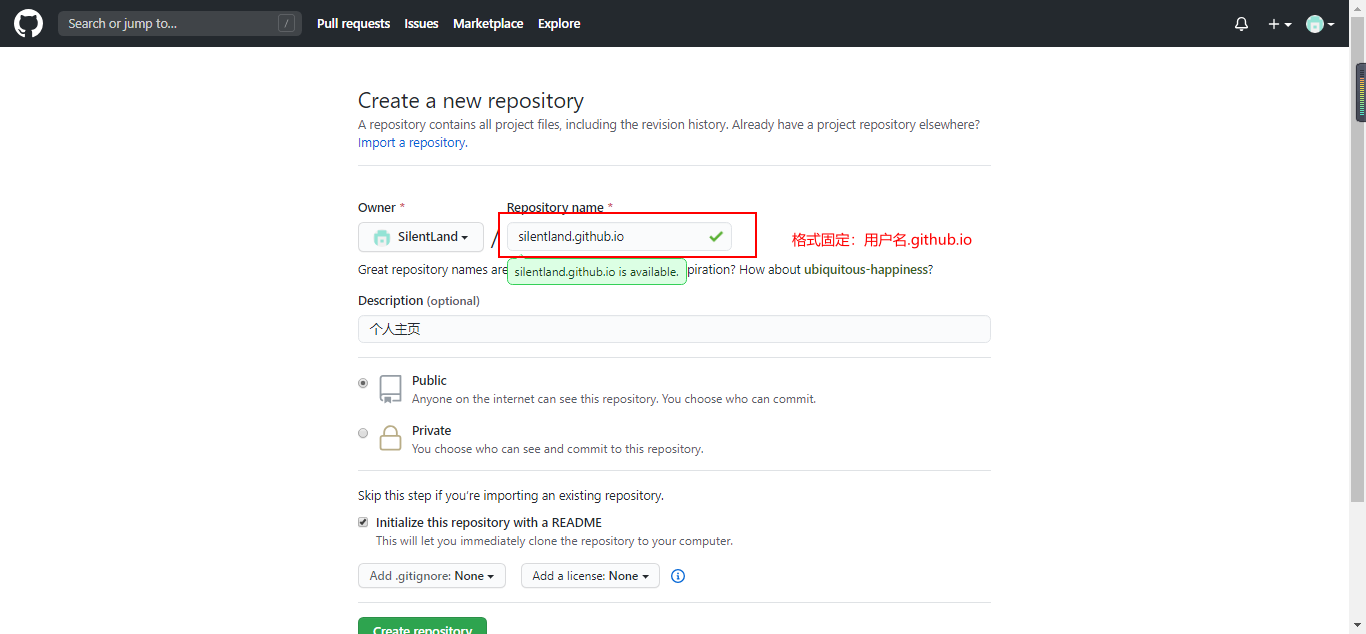Open the plus create-new menu

[x=1280, y=24]
